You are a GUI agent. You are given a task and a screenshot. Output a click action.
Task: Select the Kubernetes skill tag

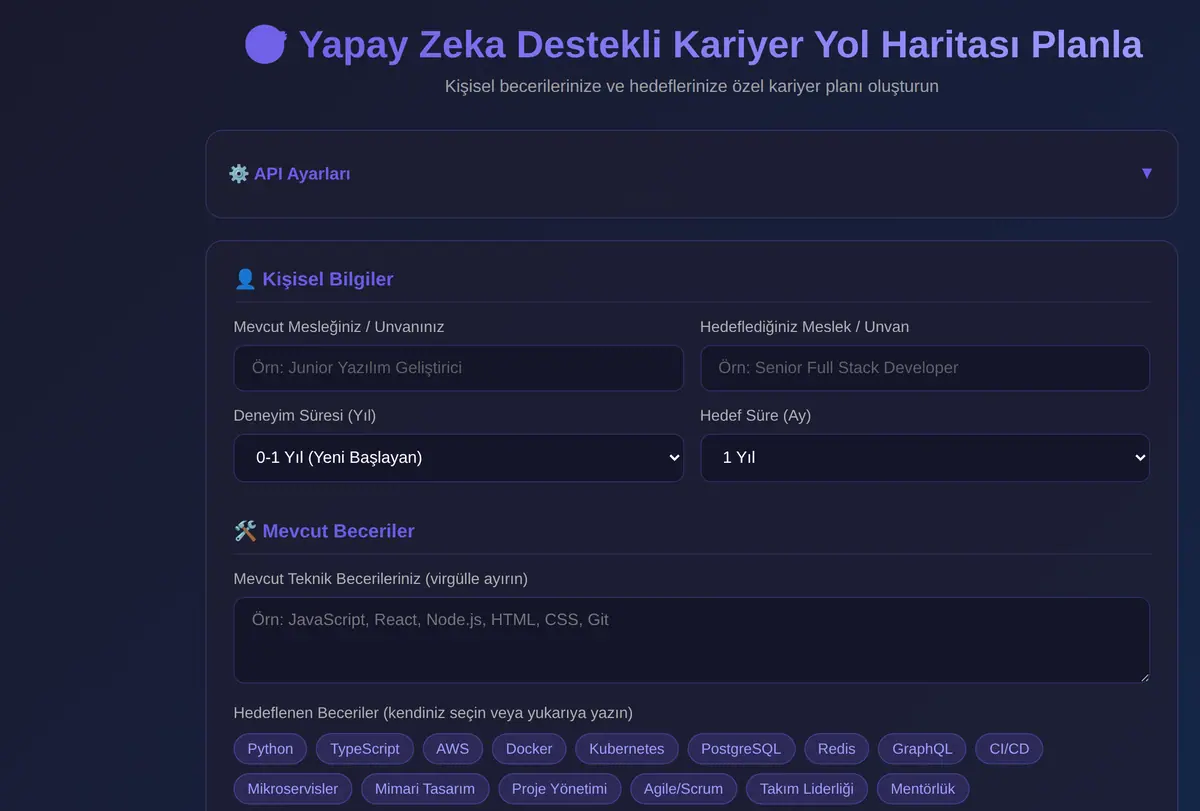tap(627, 749)
